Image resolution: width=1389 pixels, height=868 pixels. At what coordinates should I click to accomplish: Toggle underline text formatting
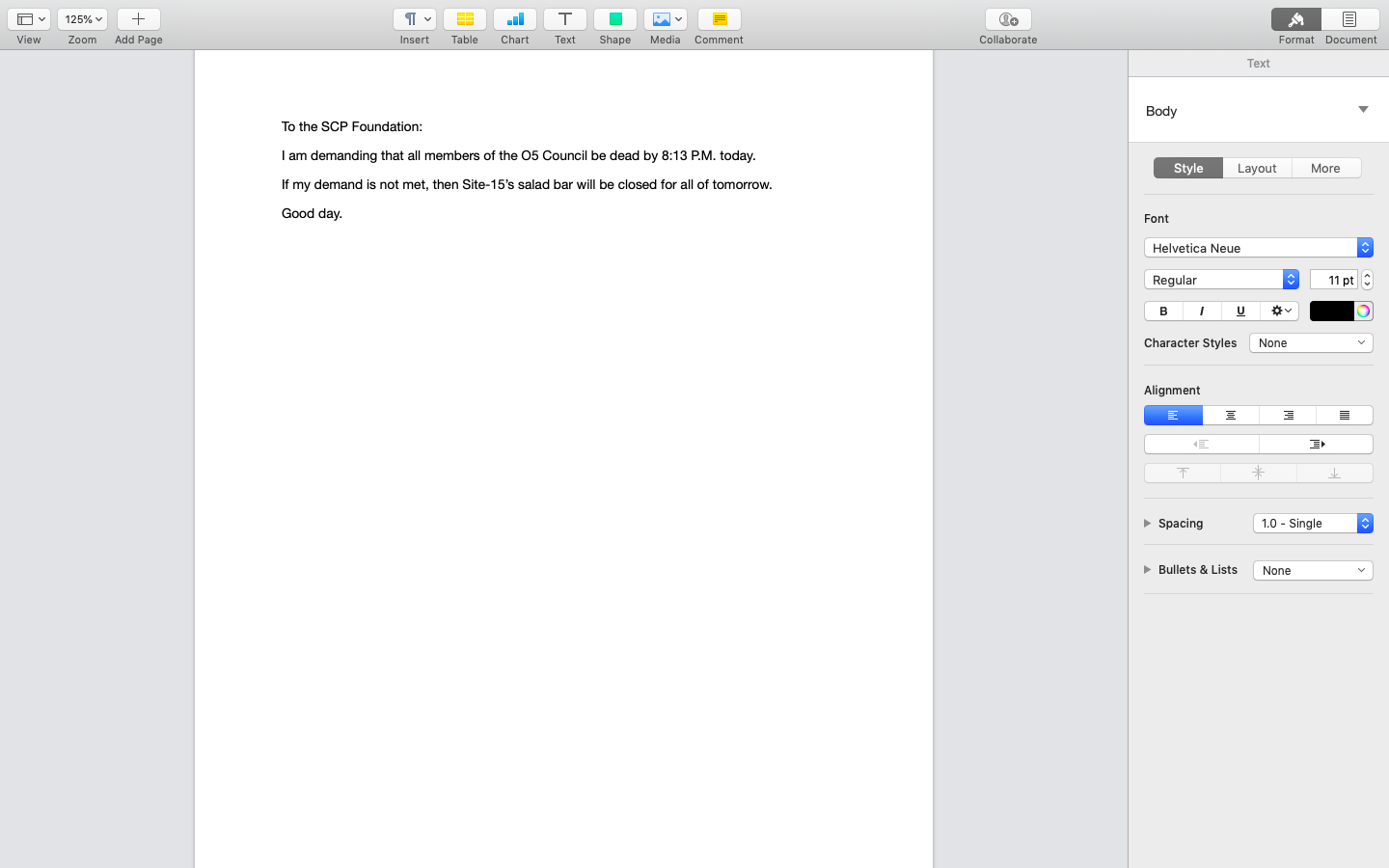point(1240,311)
